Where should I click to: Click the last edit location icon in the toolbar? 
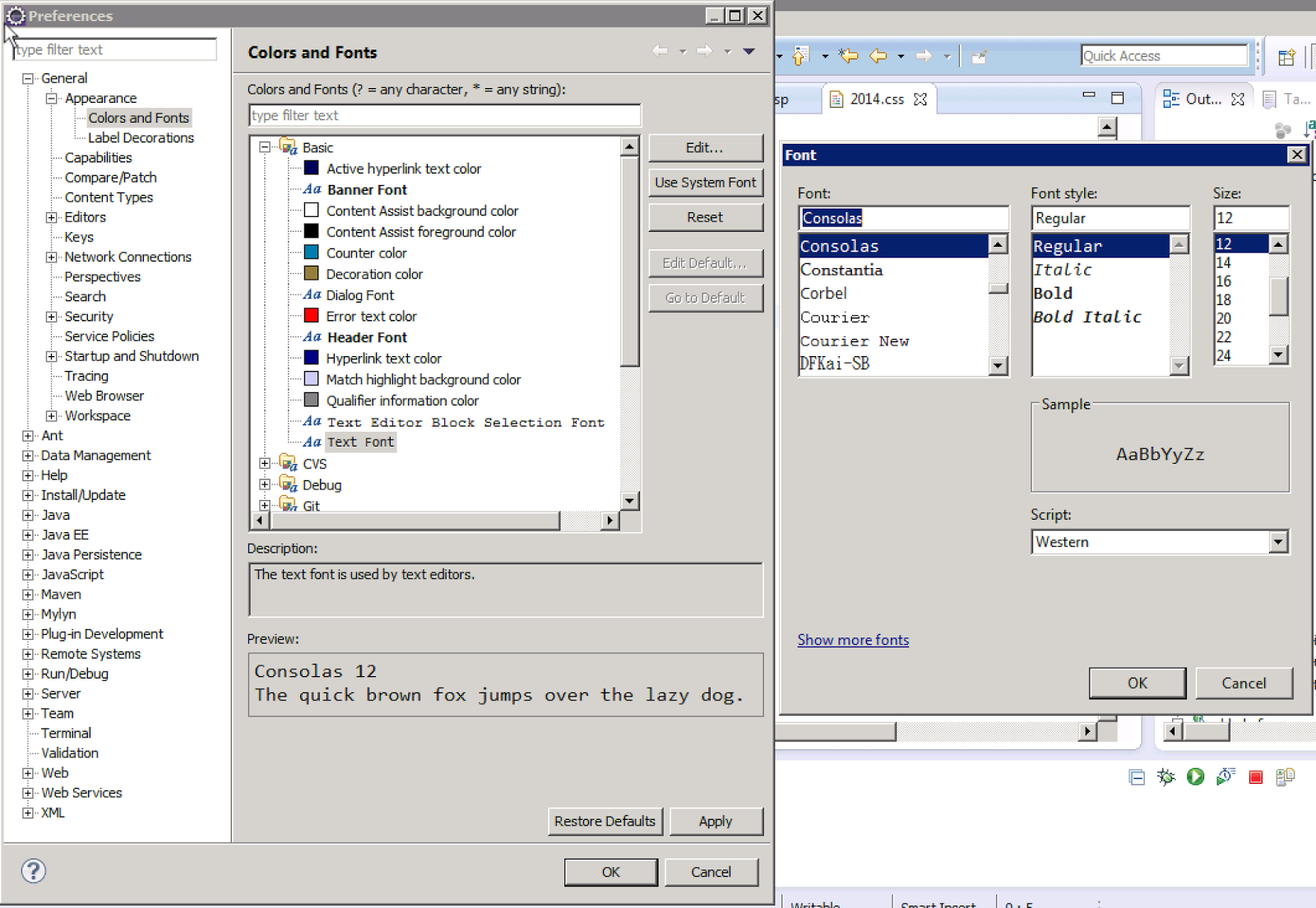pos(978,56)
